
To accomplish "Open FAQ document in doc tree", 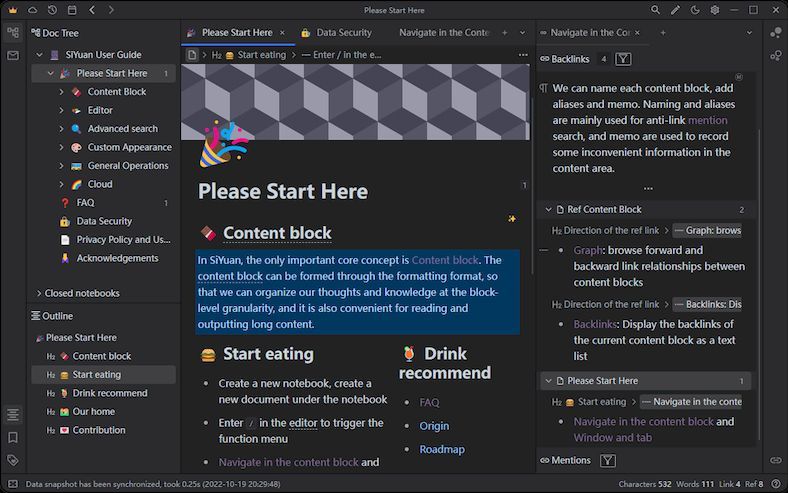I will coord(104,203).
